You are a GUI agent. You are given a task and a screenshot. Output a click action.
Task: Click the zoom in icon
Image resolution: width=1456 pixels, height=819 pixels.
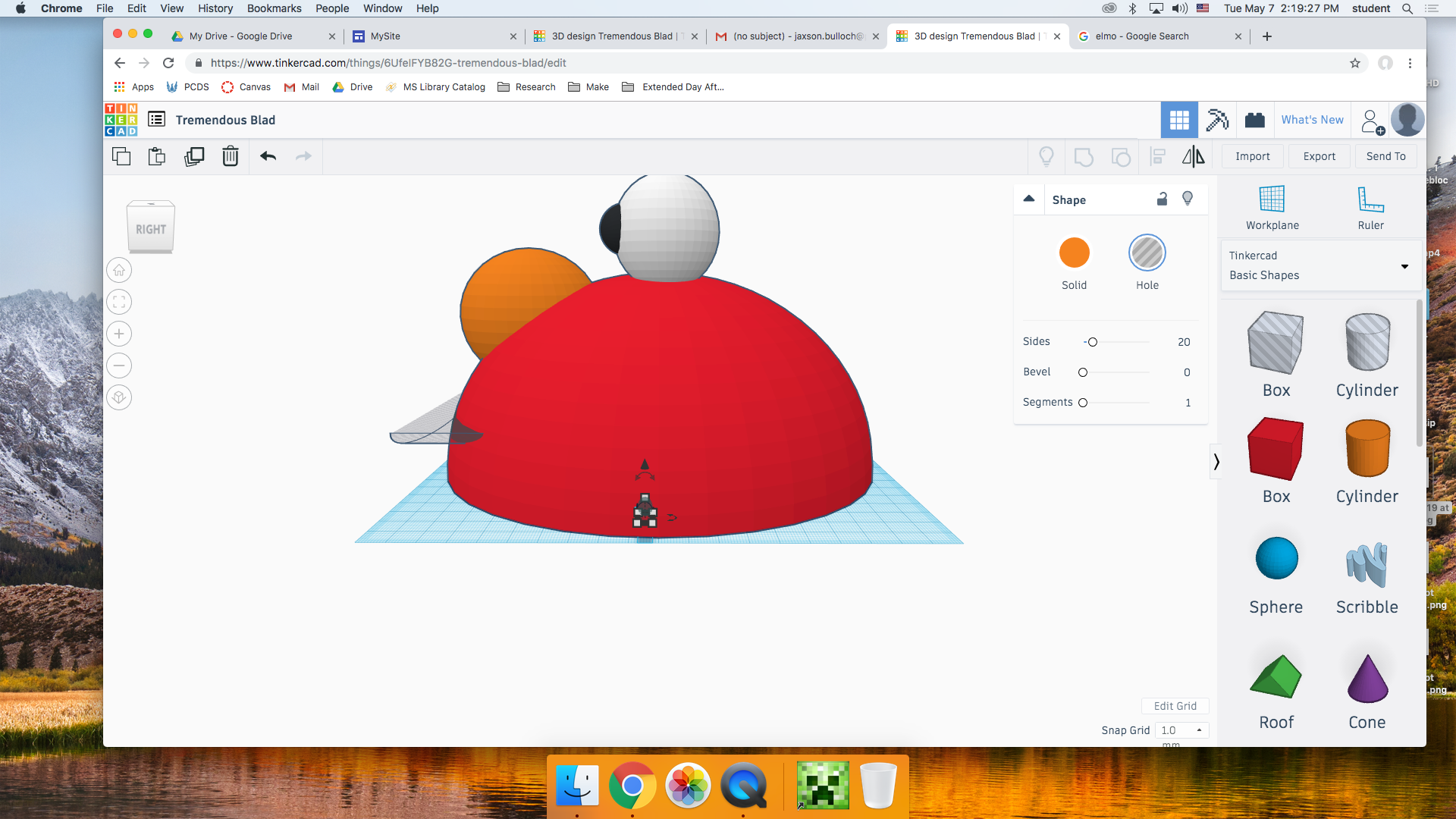(x=119, y=334)
